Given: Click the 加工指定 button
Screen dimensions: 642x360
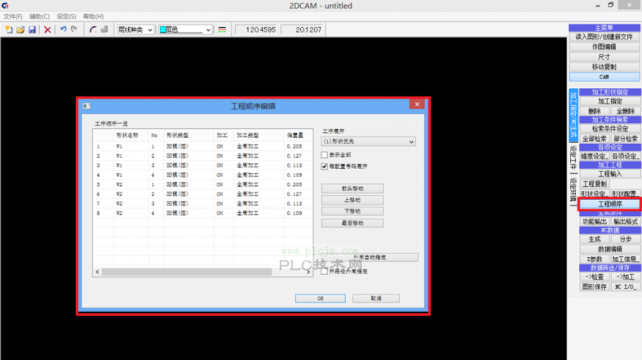Looking at the screenshot, I should [610, 101].
